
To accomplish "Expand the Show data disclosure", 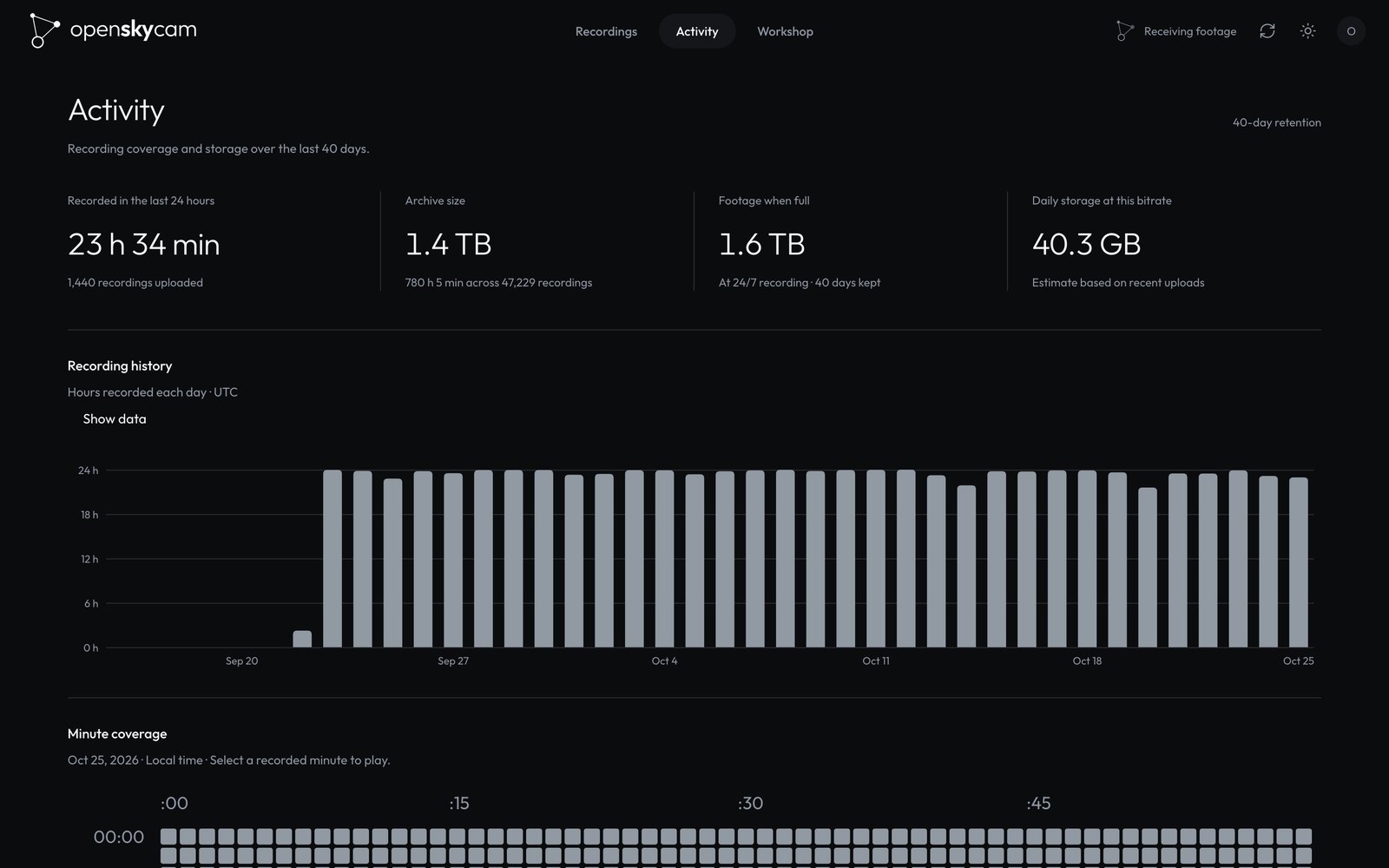I will tap(115, 418).
